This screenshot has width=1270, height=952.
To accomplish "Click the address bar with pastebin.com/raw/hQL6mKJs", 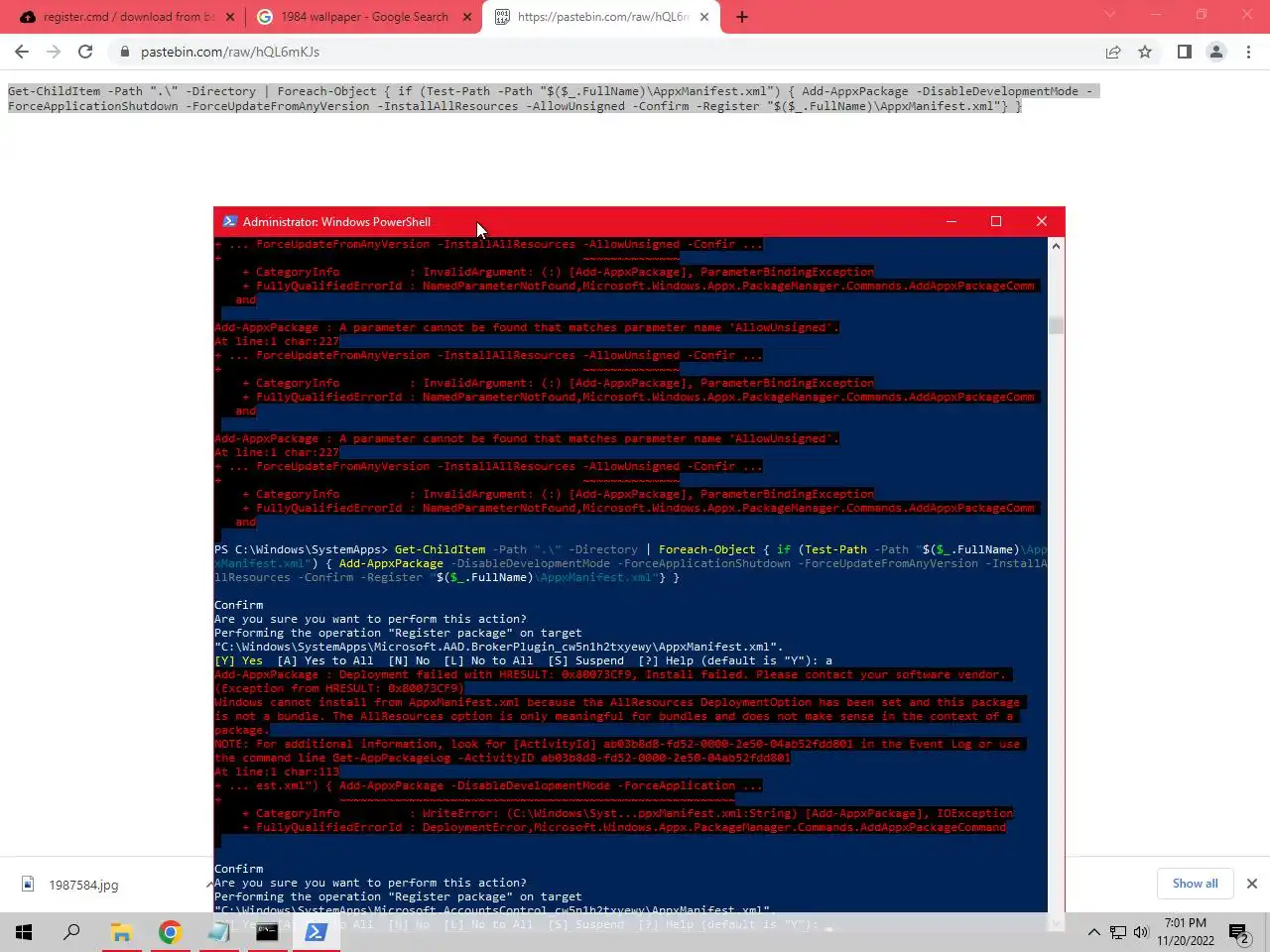I will click(x=605, y=52).
